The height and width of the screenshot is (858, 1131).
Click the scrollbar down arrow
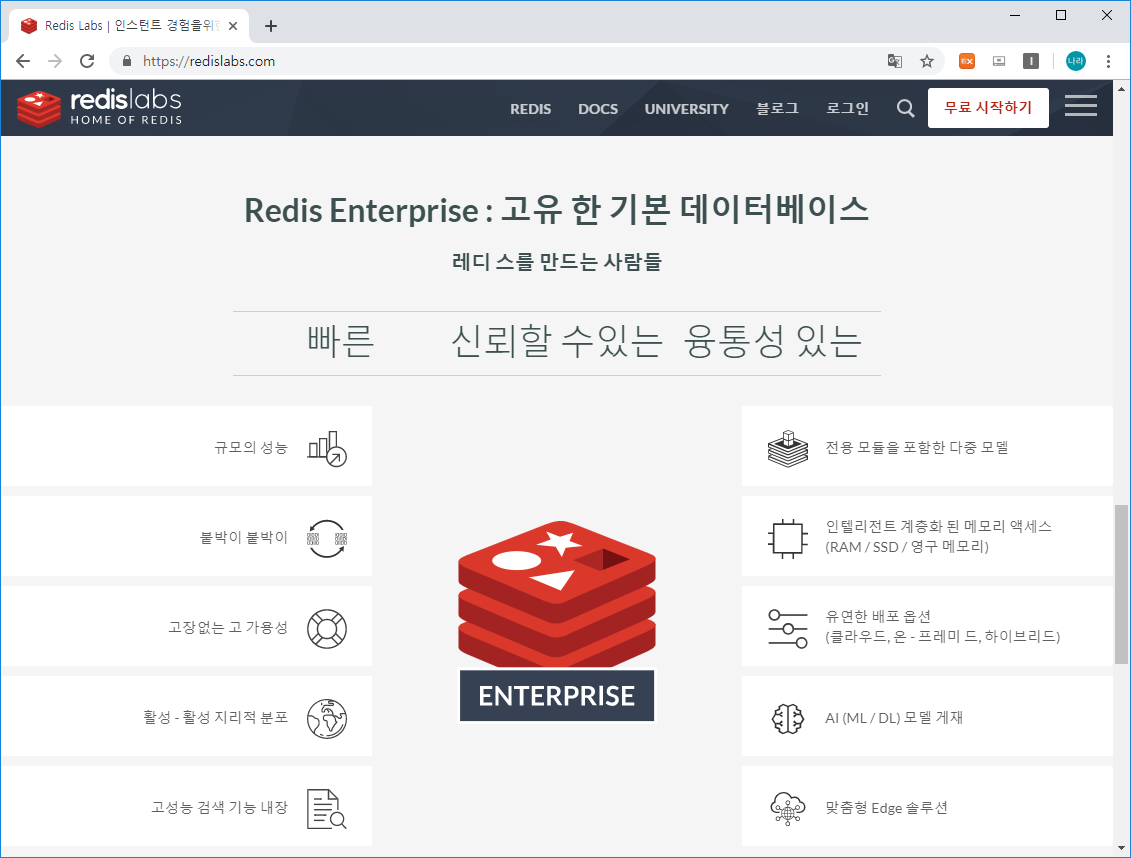(1121, 849)
